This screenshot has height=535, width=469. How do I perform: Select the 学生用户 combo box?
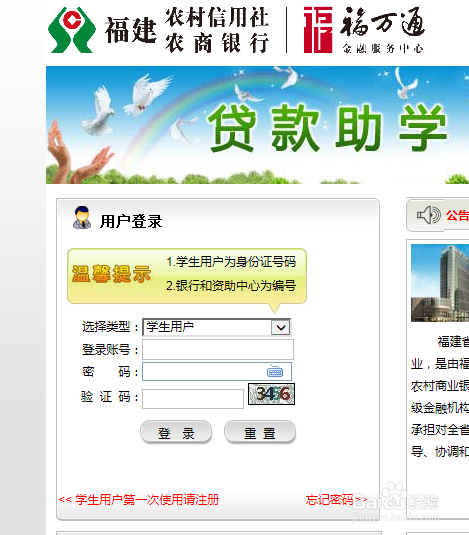coord(217,328)
